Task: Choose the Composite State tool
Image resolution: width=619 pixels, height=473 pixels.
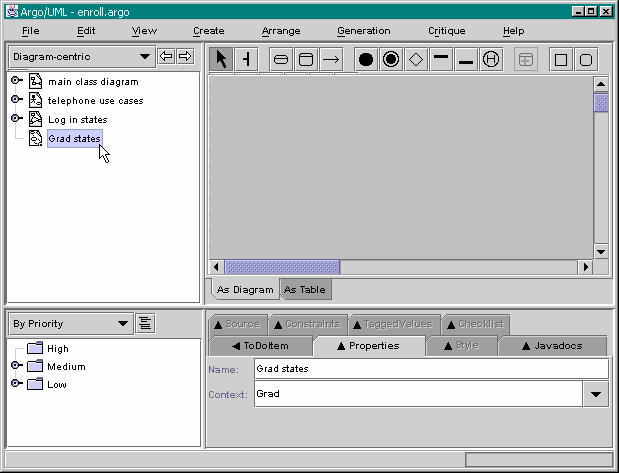Action: 306,60
